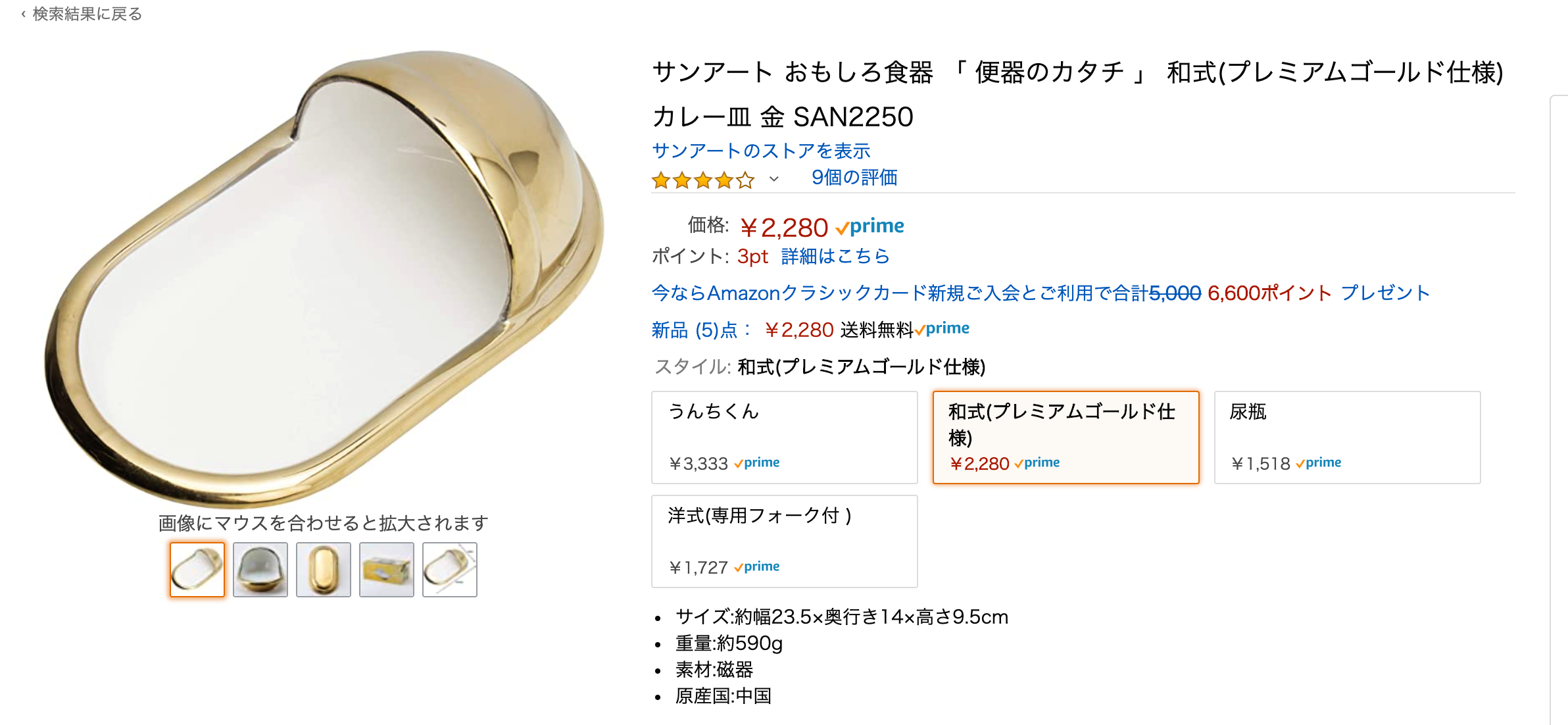Open the rating breakdown chevron
This screenshot has width=1568, height=725.
774,179
